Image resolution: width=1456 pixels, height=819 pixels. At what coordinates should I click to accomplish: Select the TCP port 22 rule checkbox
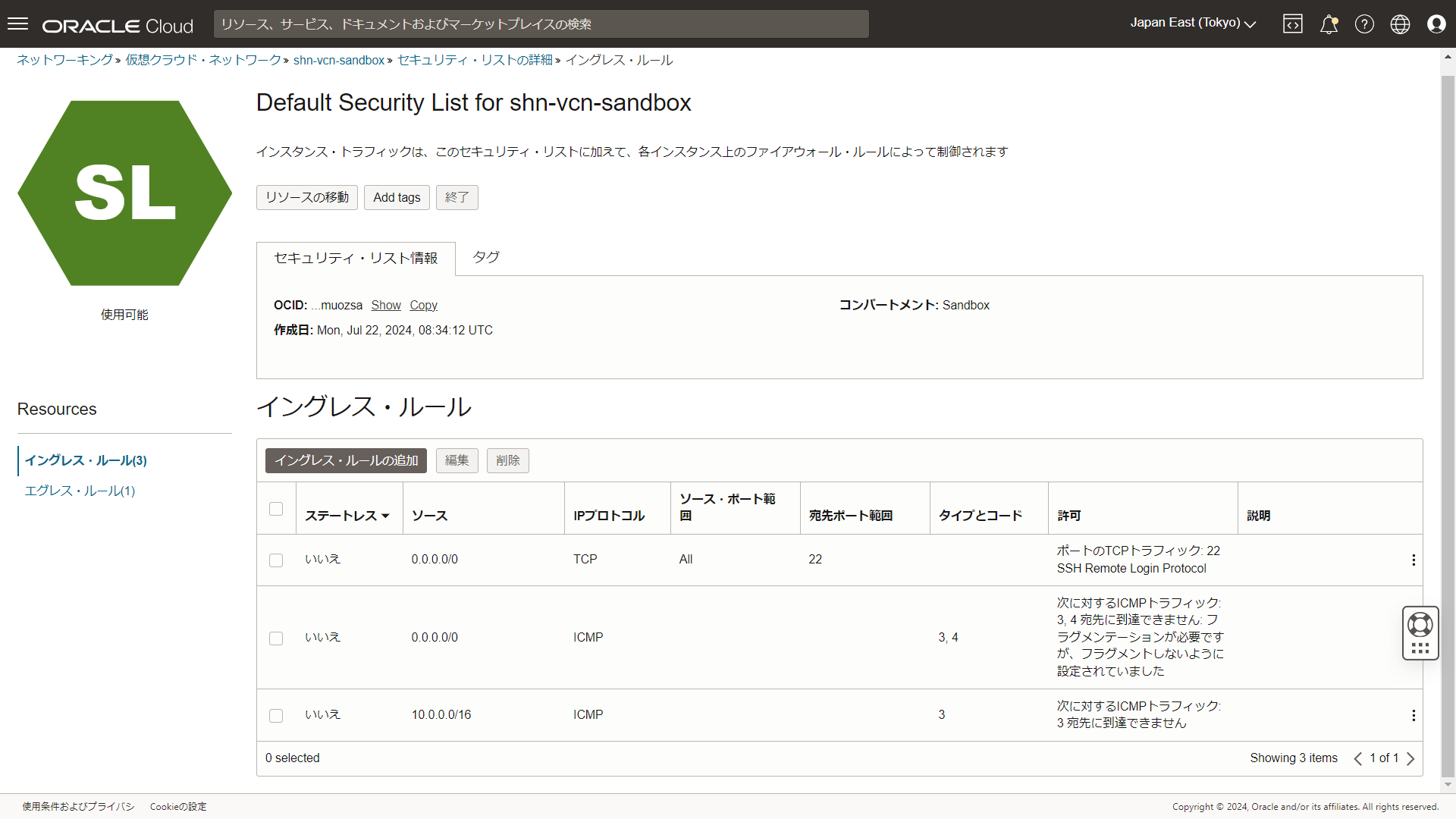(276, 560)
